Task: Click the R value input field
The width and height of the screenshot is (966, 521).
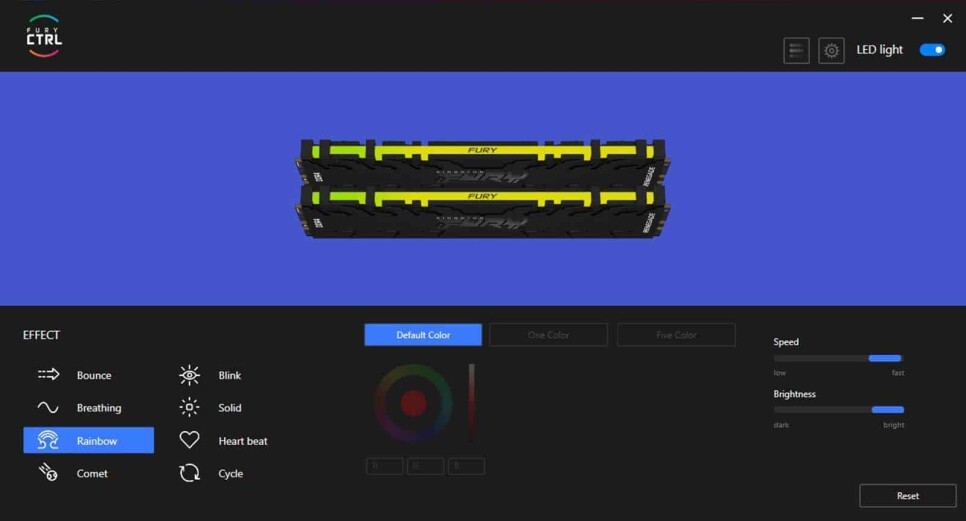Action: [384, 466]
